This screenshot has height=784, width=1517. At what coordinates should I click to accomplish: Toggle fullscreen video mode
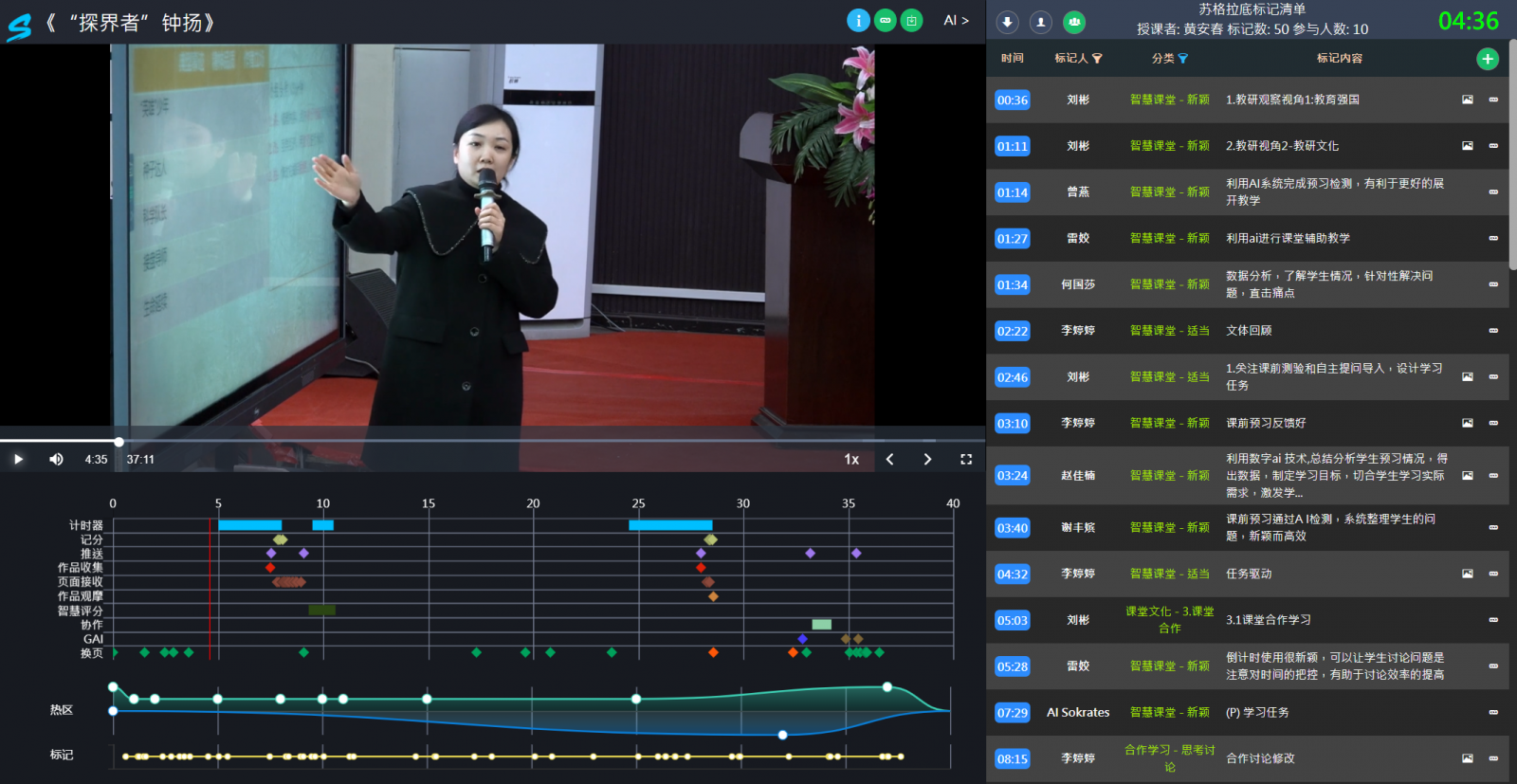pyautogui.click(x=966, y=460)
